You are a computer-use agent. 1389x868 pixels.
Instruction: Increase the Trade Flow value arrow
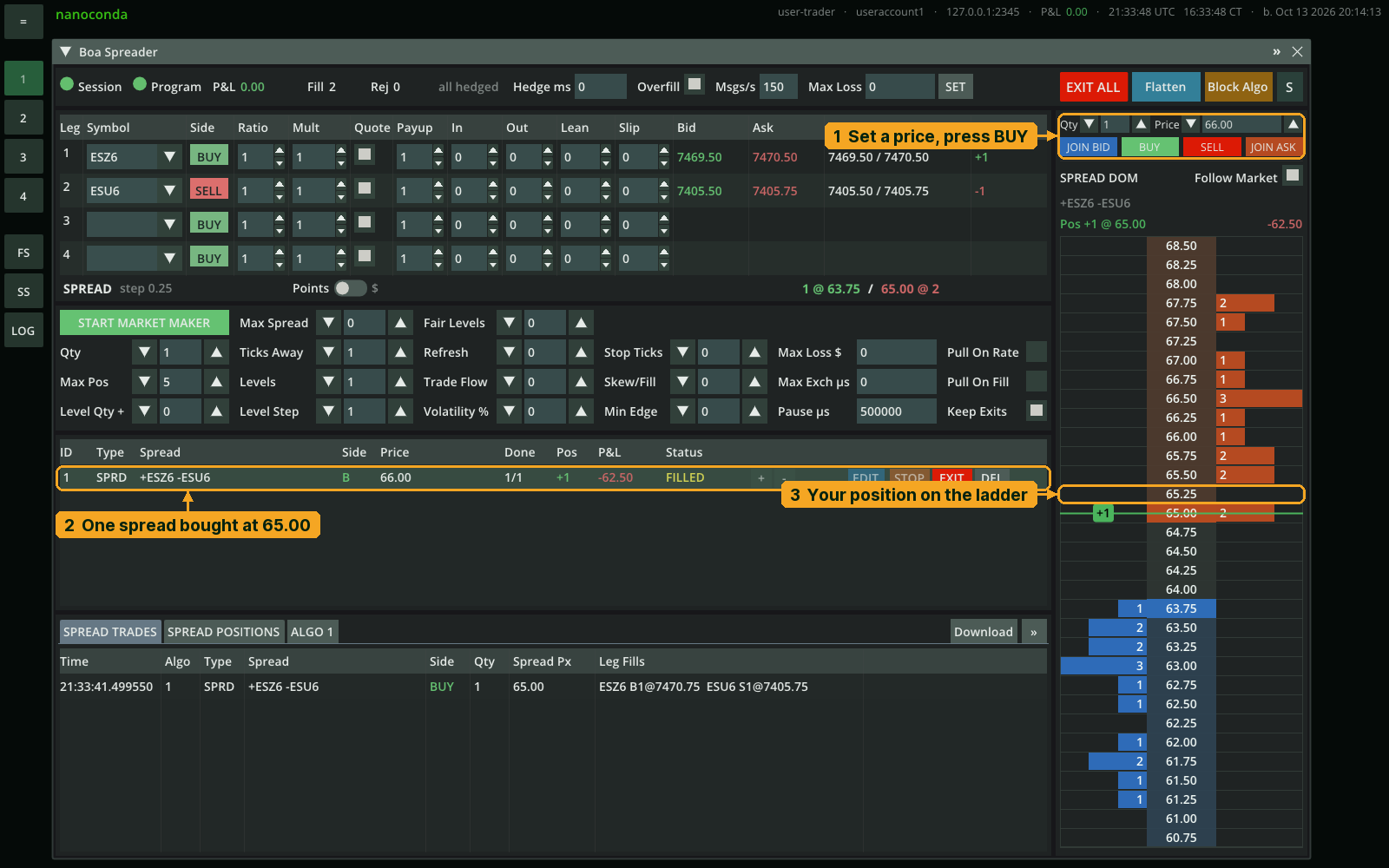581,382
